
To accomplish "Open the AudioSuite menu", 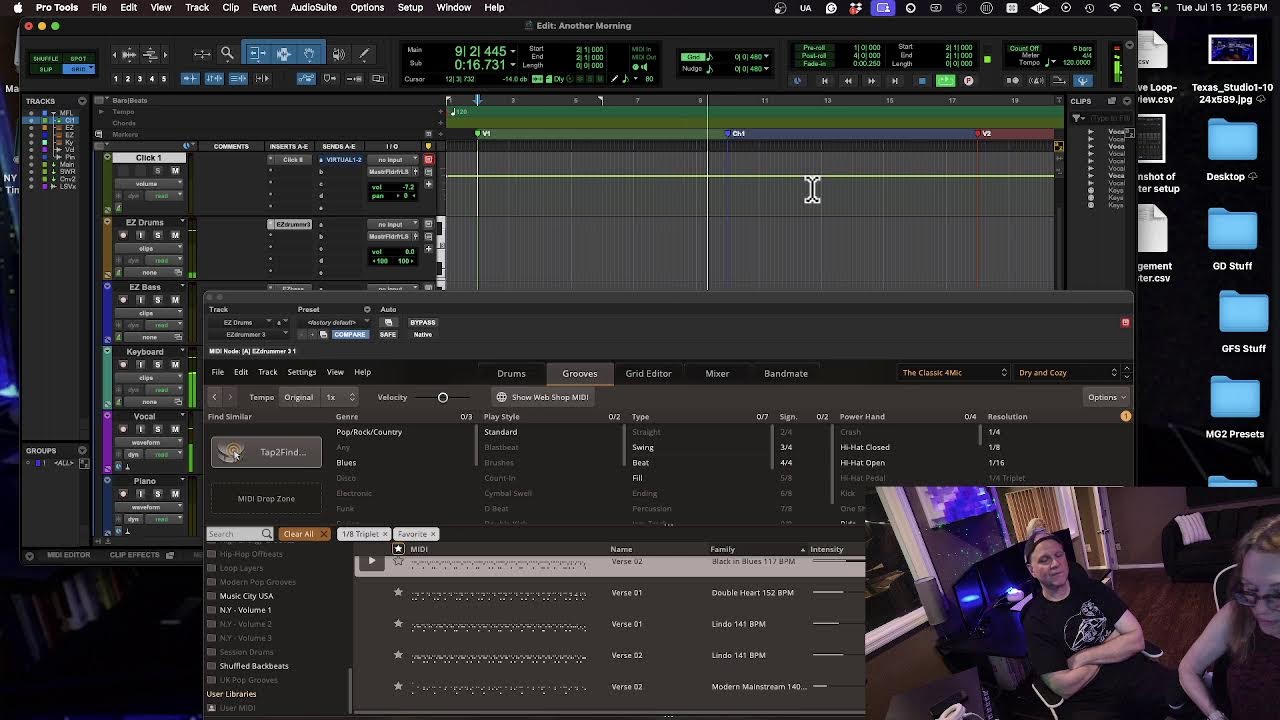I will 313,7.
